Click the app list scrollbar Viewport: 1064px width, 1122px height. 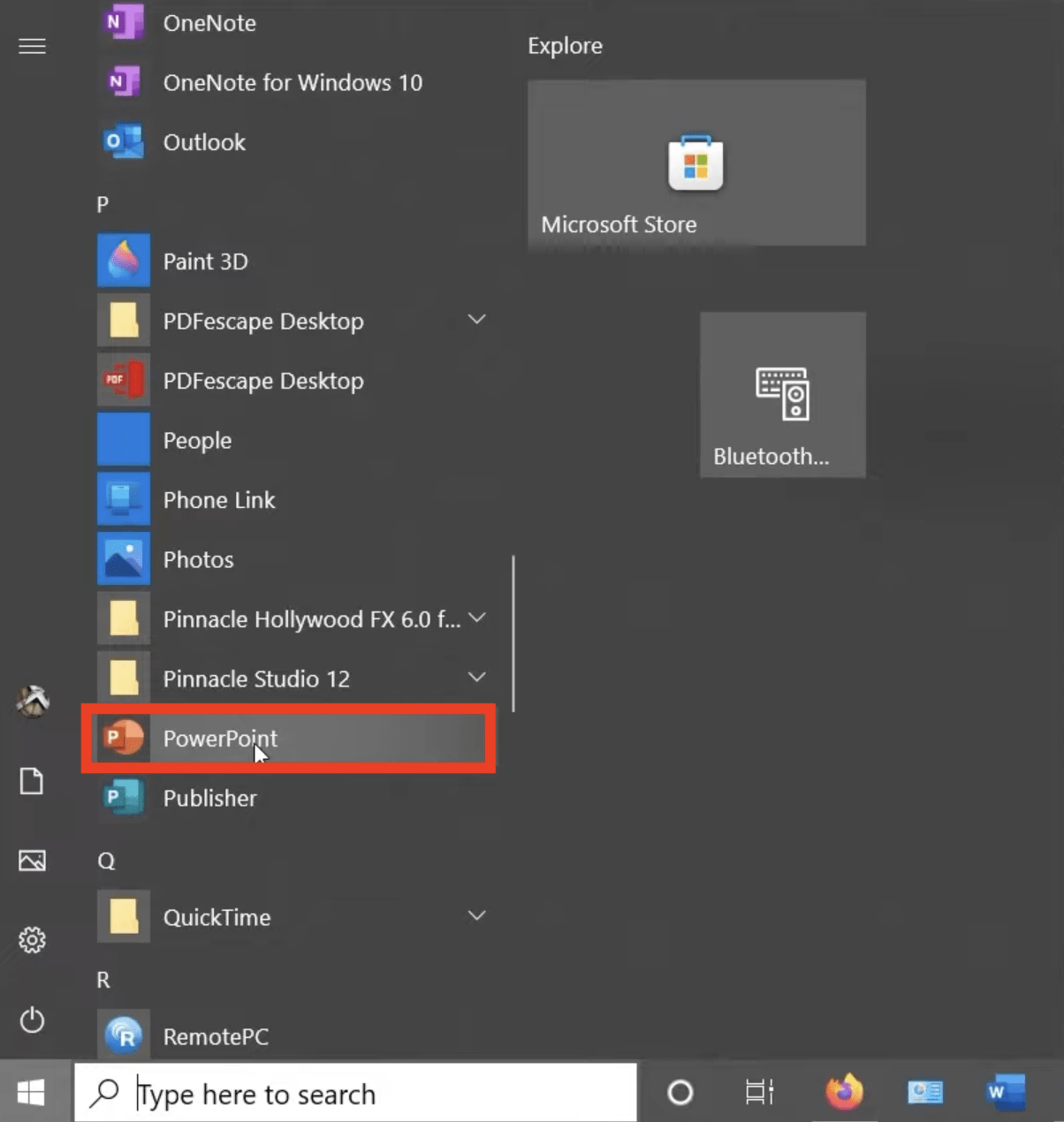tap(513, 633)
